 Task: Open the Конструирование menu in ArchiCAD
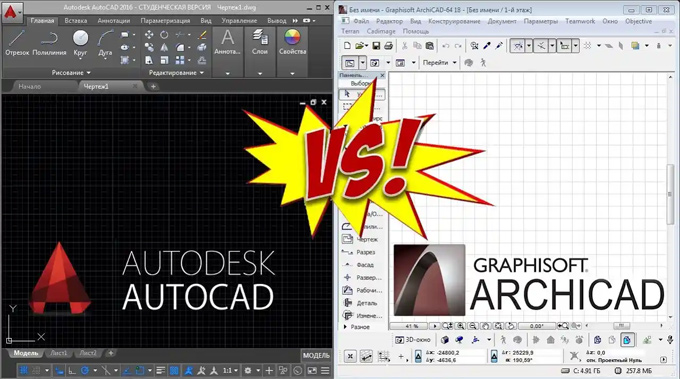(x=454, y=21)
